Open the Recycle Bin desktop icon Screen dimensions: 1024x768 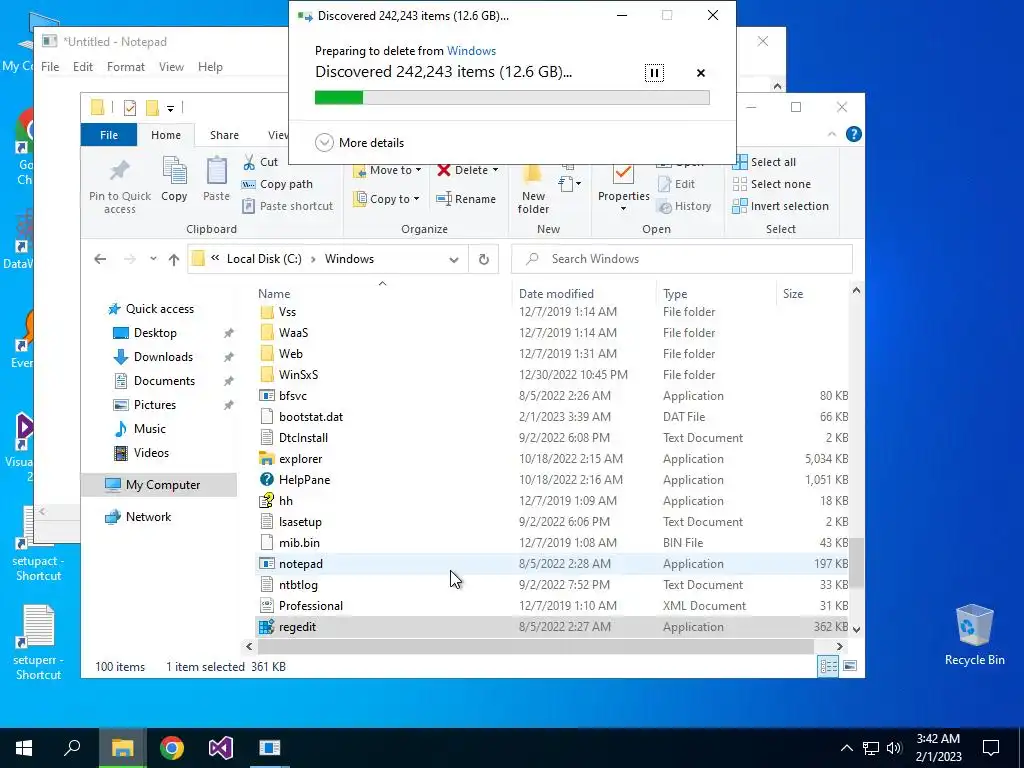tap(974, 635)
